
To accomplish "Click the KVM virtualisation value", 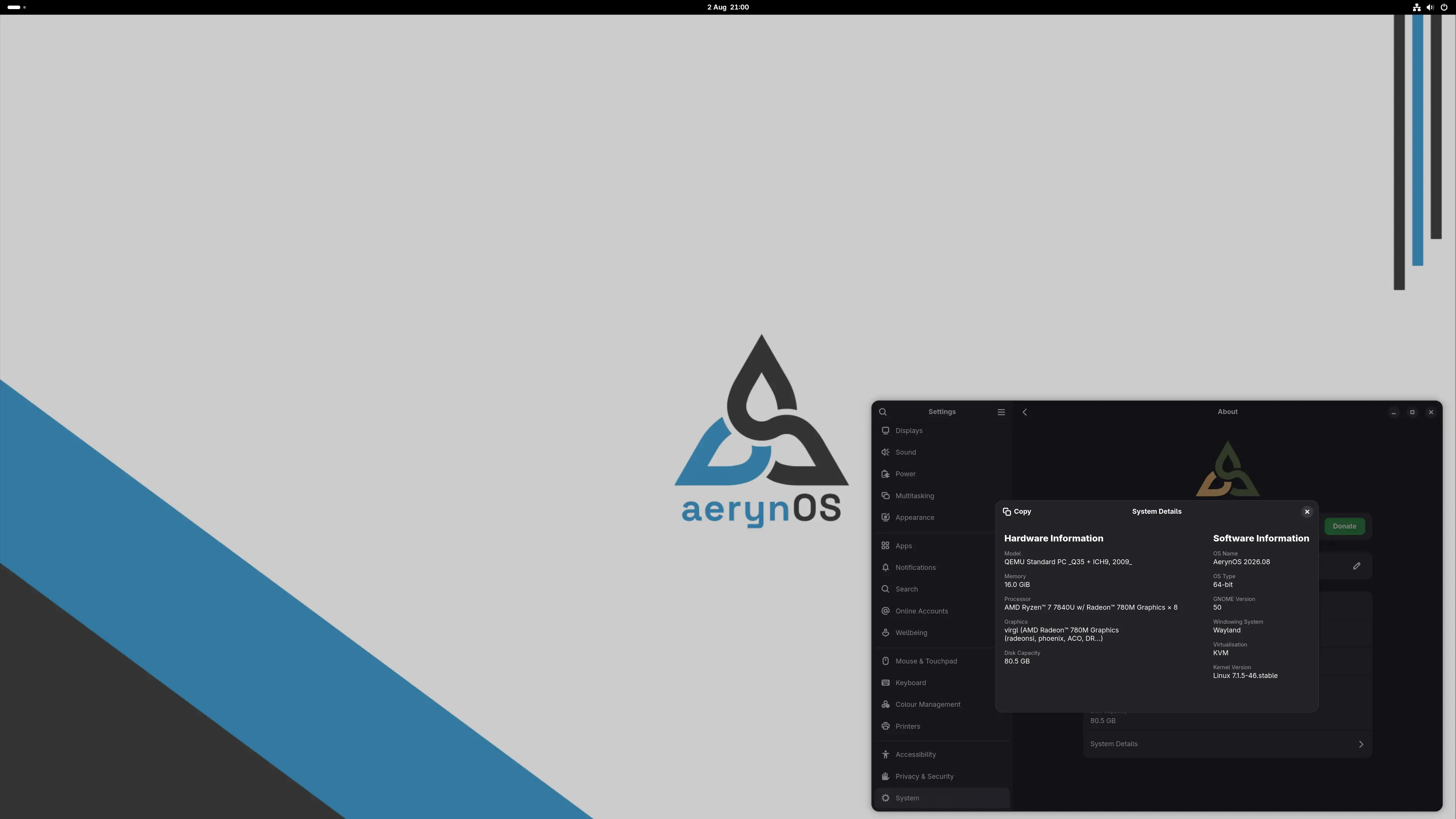I will click(x=1220, y=653).
